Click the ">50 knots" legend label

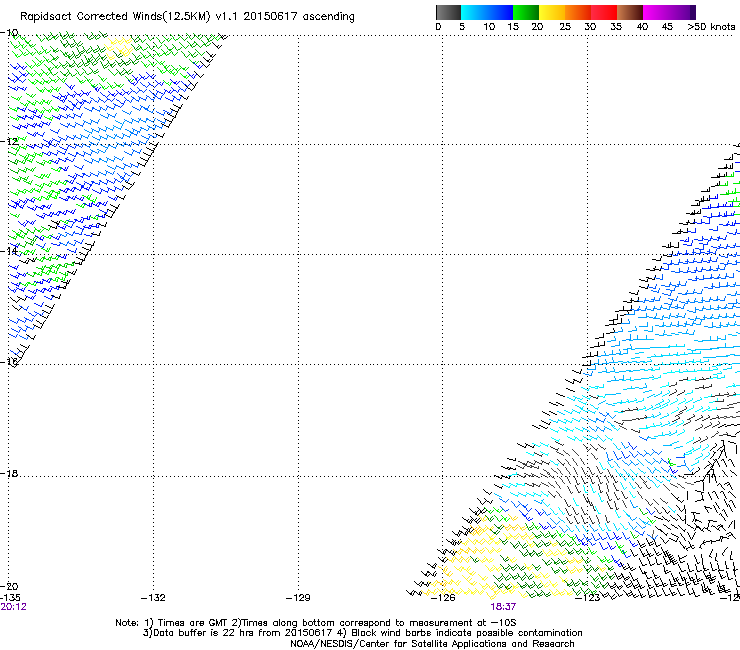coord(711,27)
